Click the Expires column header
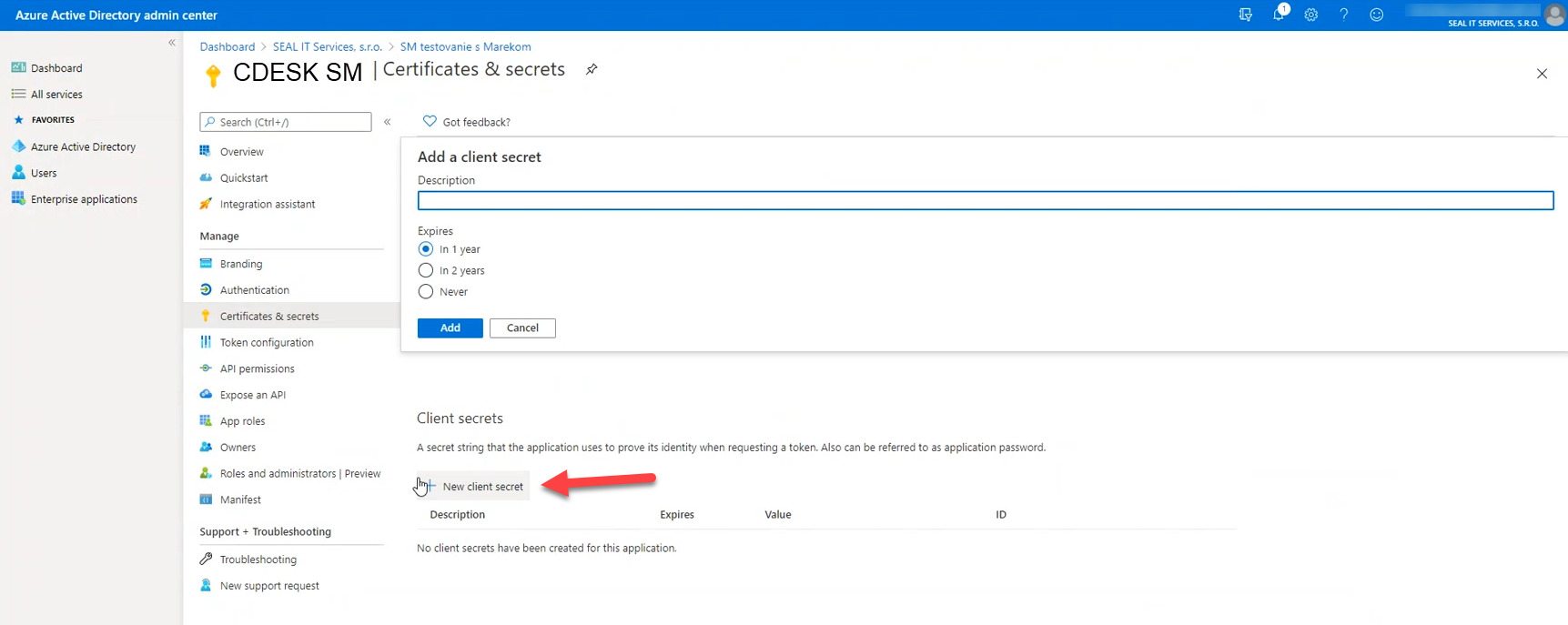The height and width of the screenshot is (625, 1568). [x=677, y=515]
